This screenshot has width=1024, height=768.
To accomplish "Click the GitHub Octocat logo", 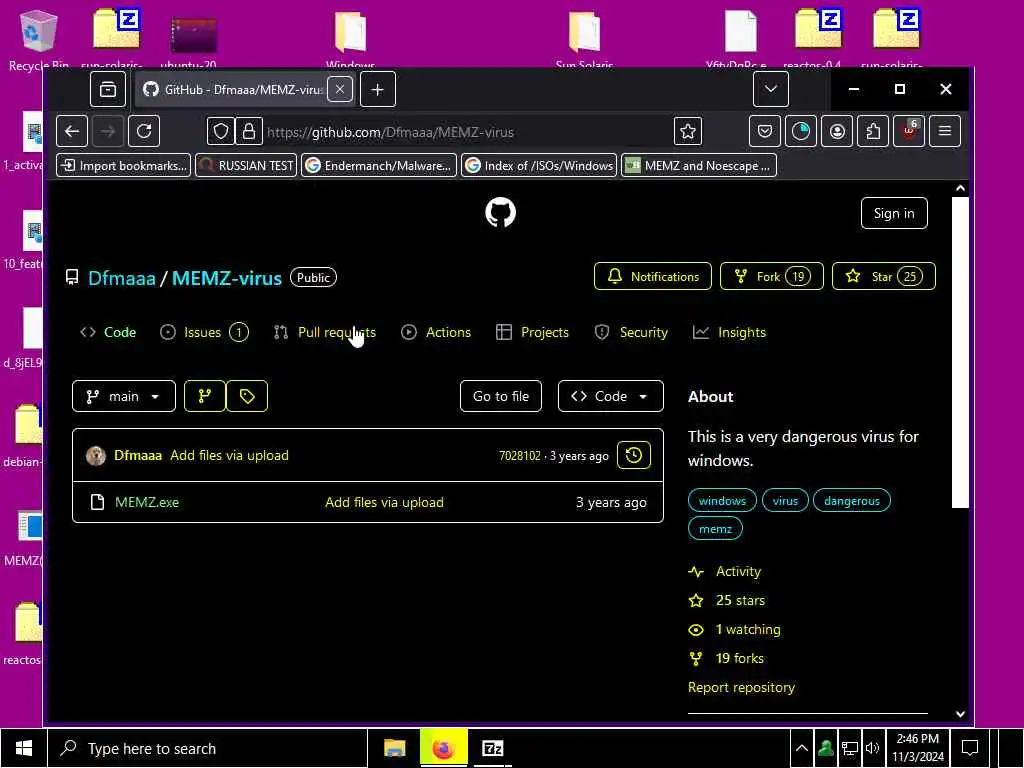I will click(x=501, y=213).
